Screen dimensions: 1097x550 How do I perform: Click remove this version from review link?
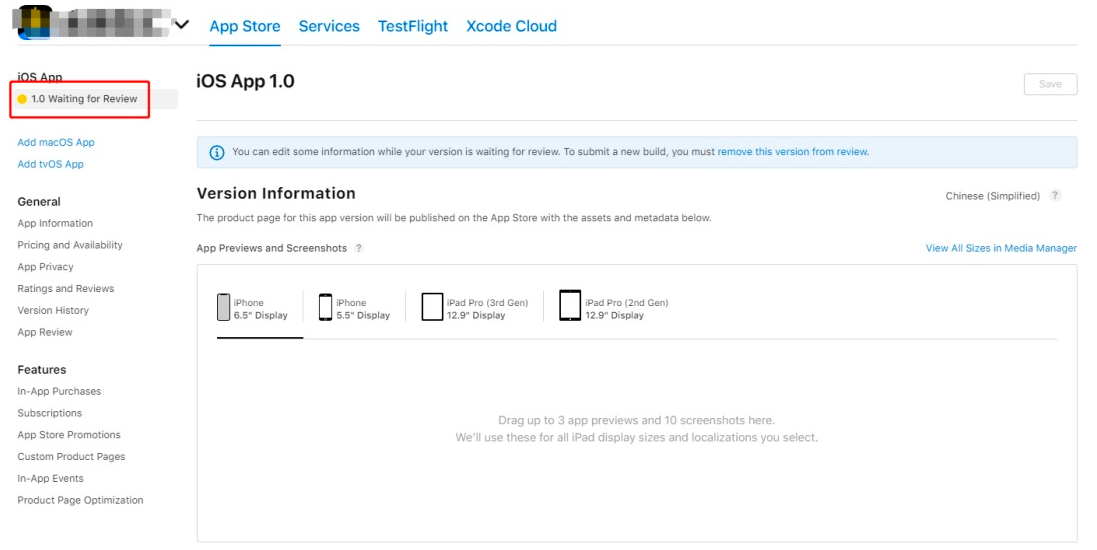pyautogui.click(x=793, y=152)
